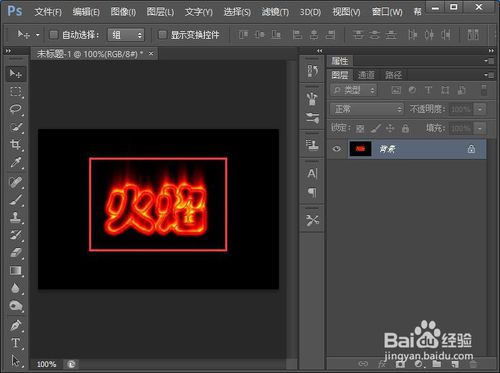Select the Lasso tool

tap(15, 109)
